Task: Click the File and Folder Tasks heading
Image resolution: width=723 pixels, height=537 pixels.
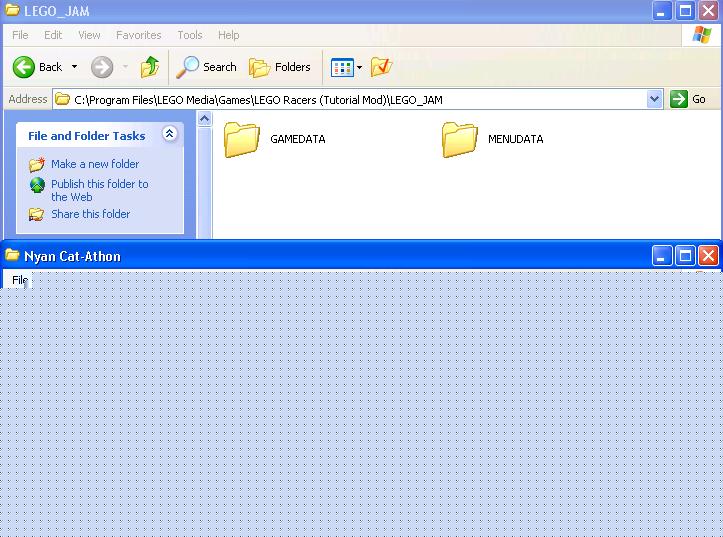Action: tap(87, 136)
